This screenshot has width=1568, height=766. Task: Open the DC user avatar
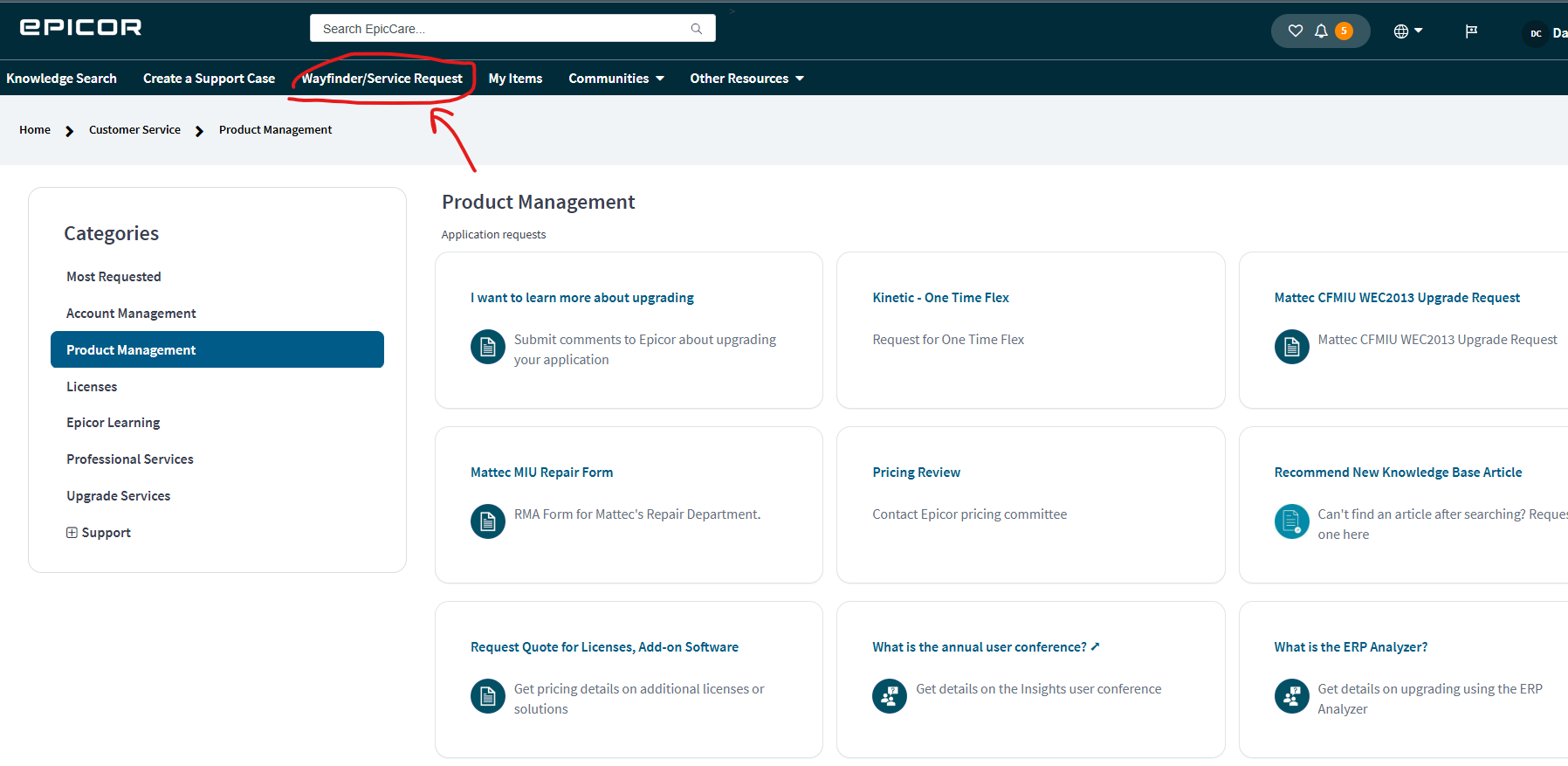tap(1536, 33)
